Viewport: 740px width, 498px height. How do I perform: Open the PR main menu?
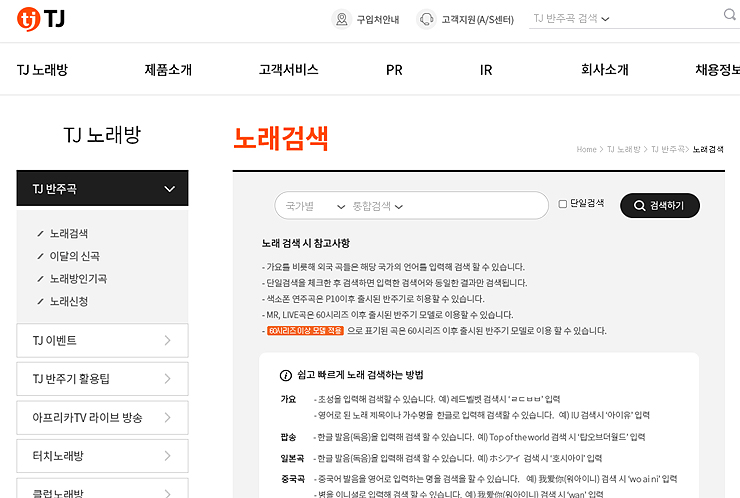coord(394,70)
